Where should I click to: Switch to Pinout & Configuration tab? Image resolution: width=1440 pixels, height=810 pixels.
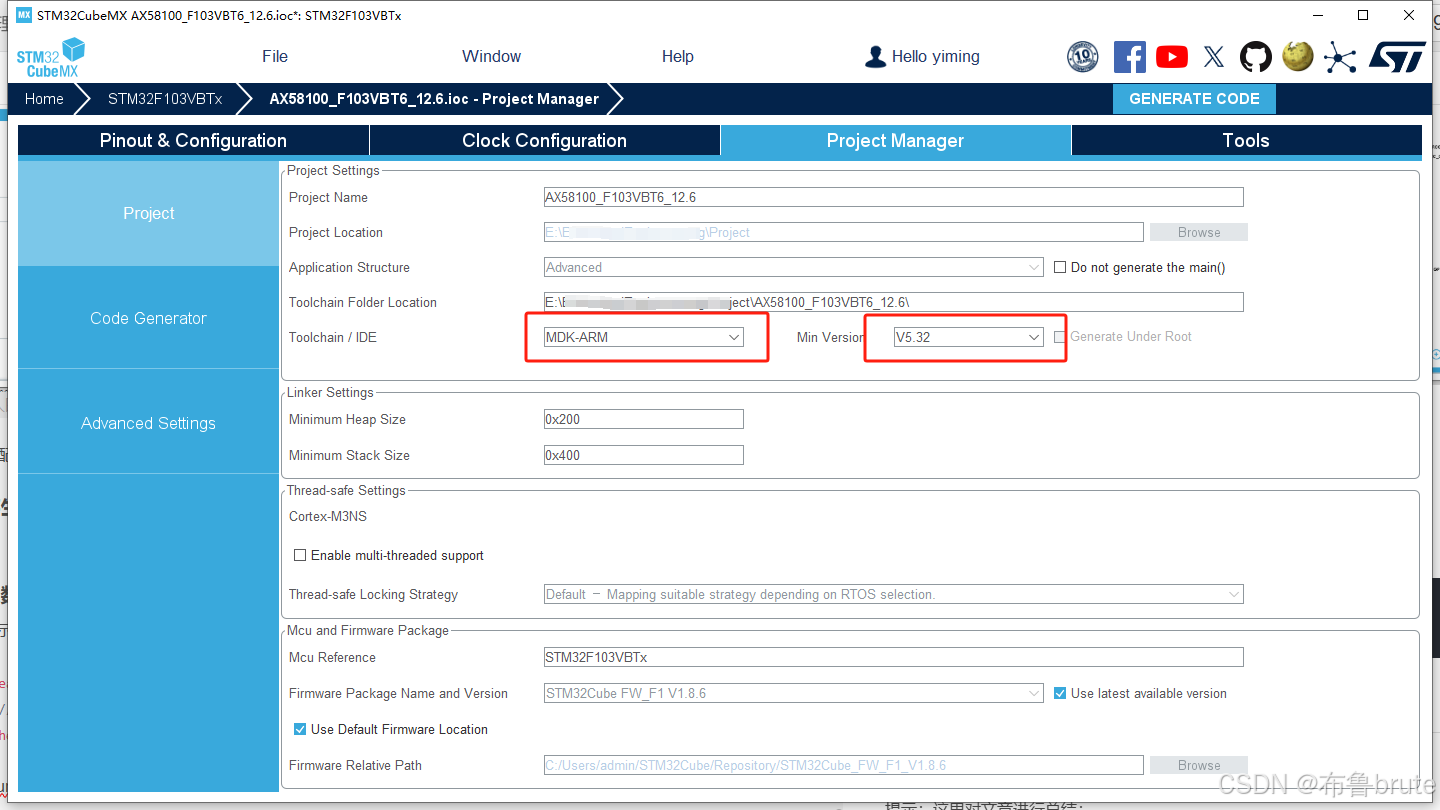(x=193, y=140)
